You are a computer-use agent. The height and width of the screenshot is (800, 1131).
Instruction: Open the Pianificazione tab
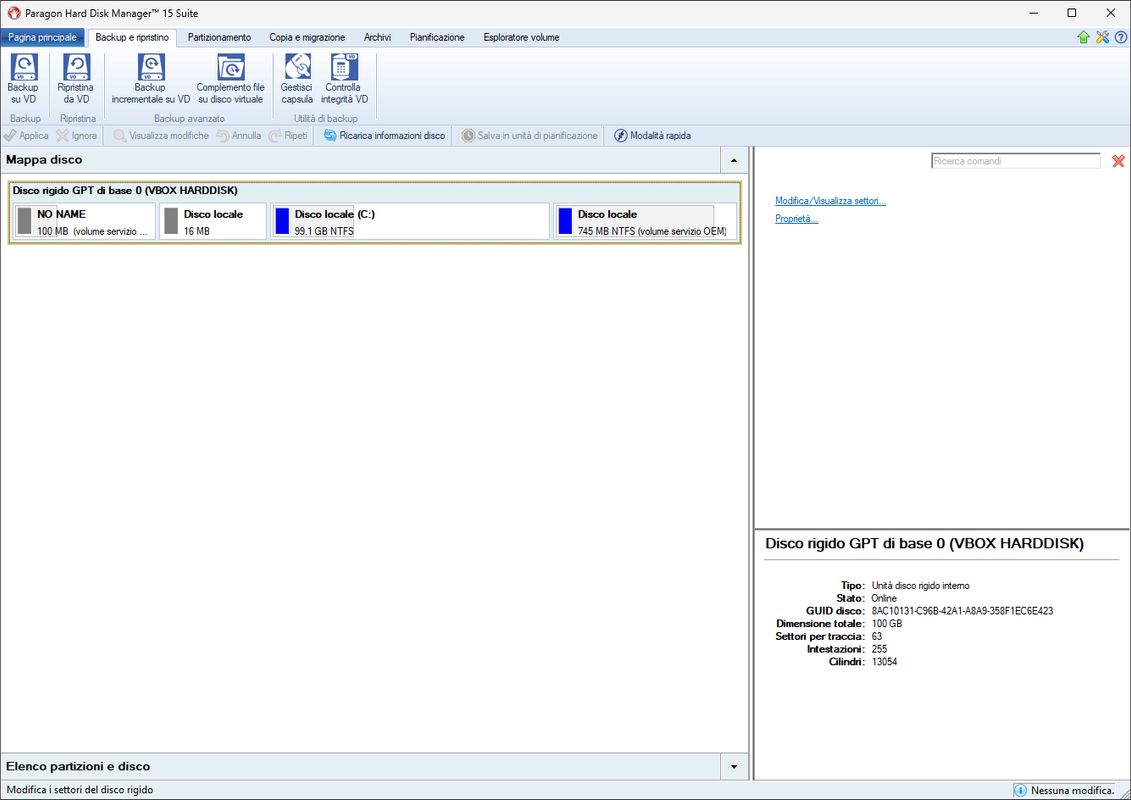click(437, 38)
